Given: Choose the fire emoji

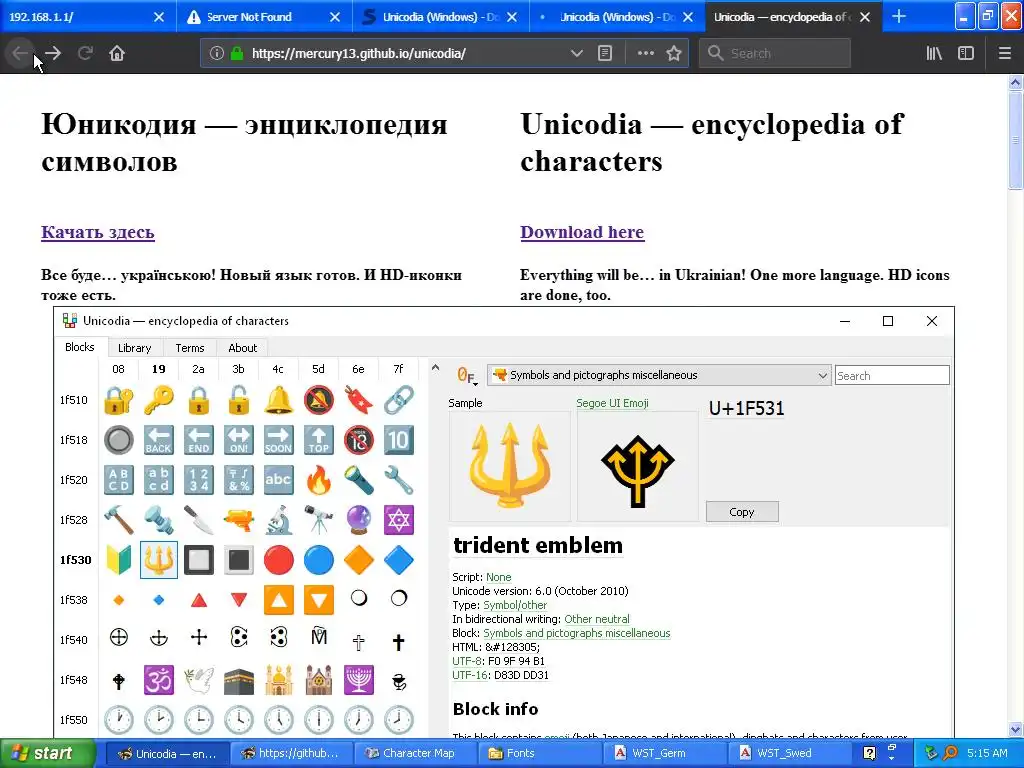Looking at the screenshot, I should [318, 480].
